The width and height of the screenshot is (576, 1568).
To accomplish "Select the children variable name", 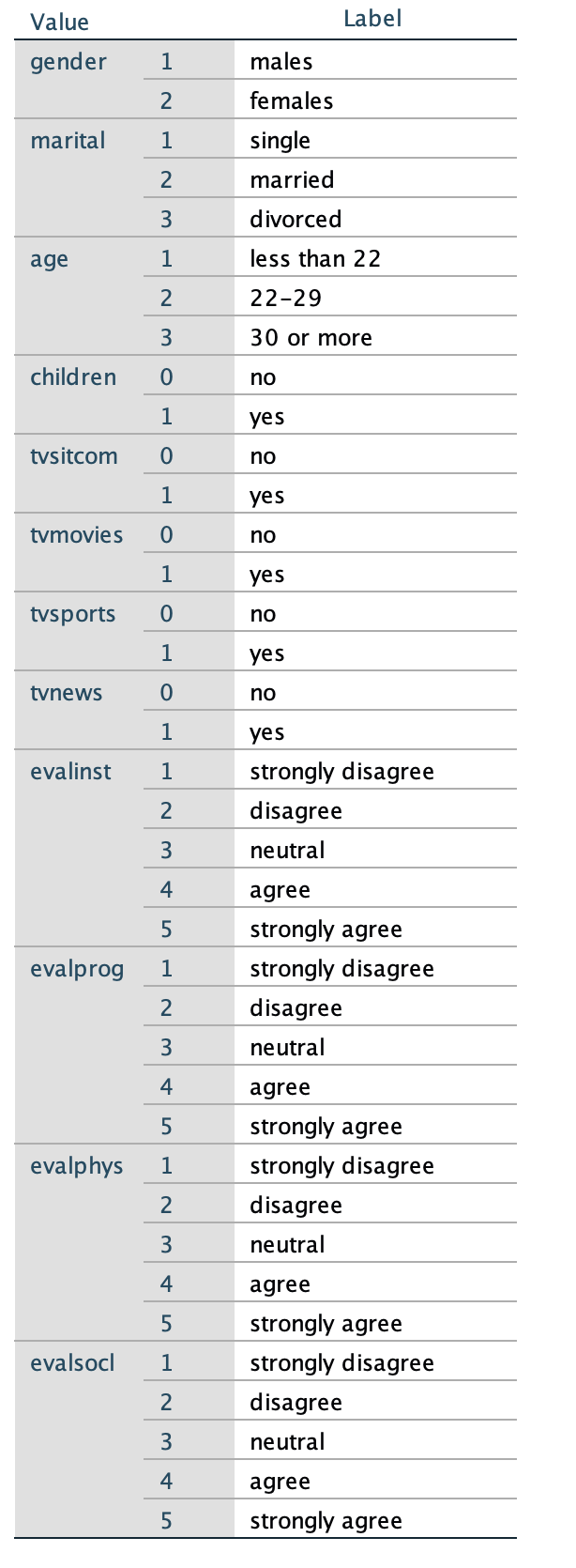I will pos(73,377).
